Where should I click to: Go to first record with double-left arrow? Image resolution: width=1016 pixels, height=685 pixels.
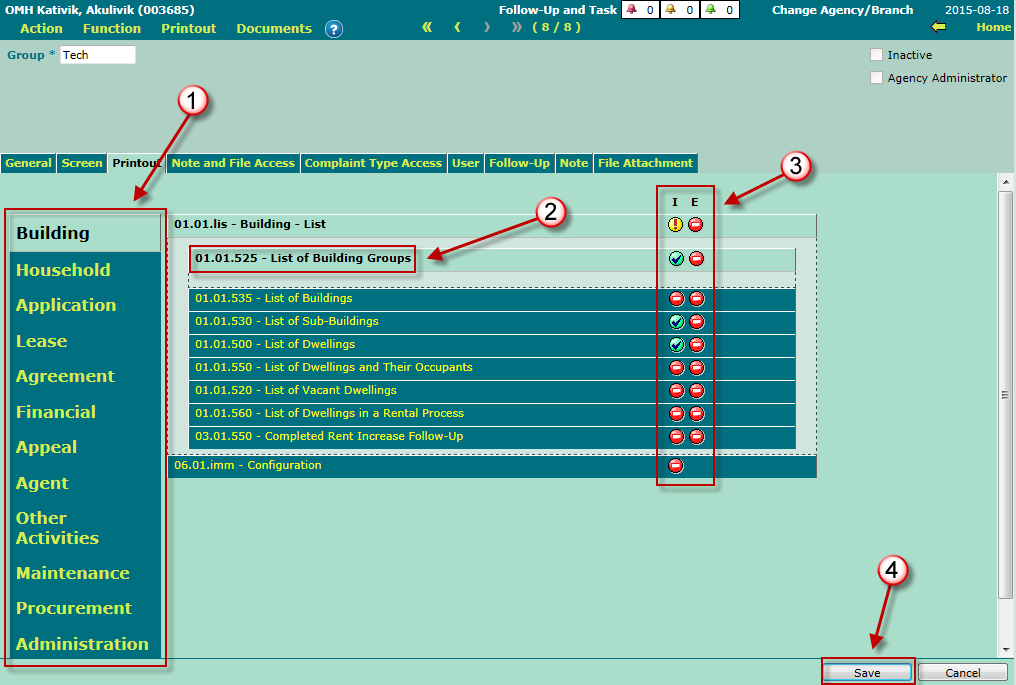(427, 27)
